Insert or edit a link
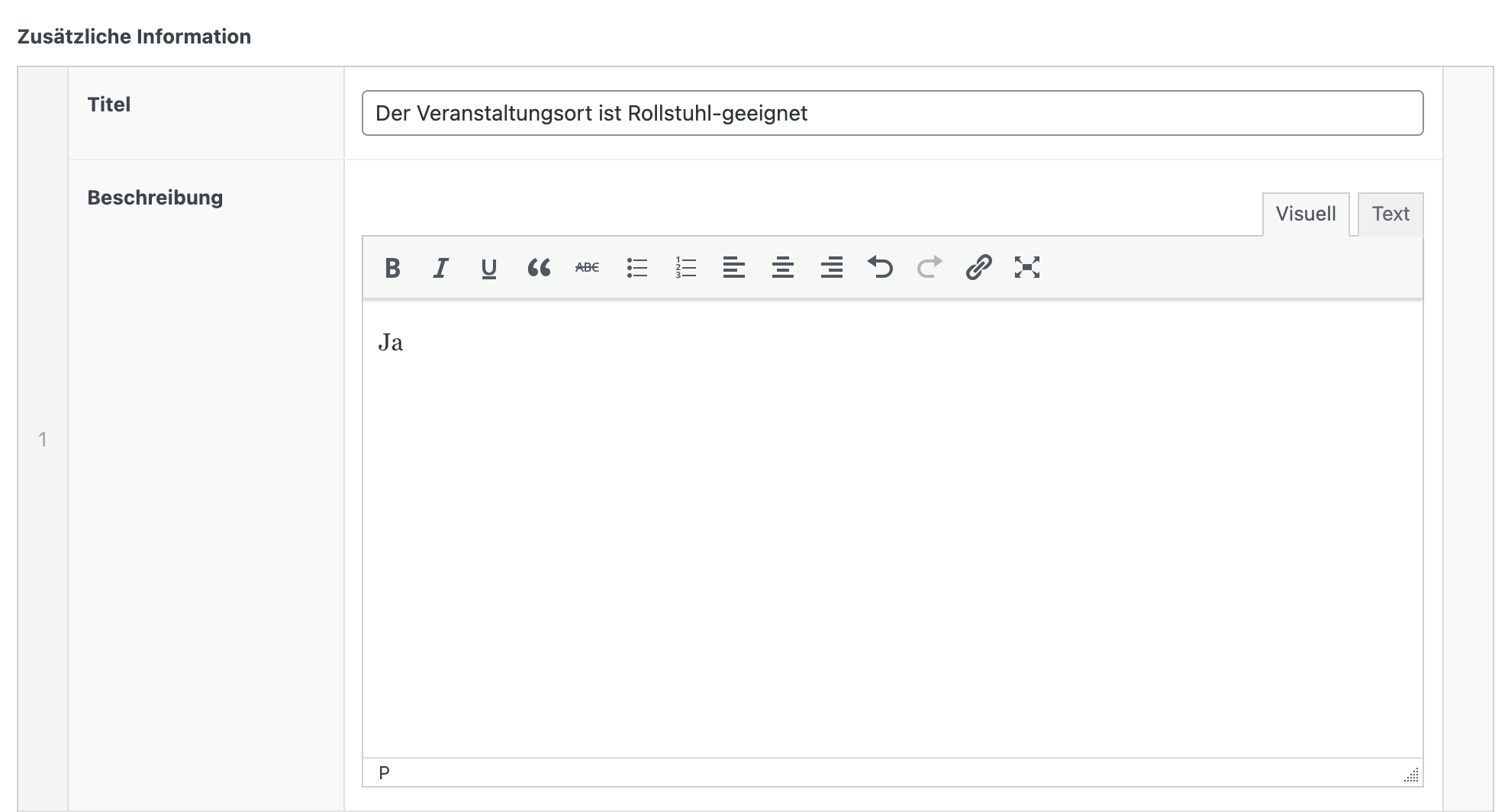This screenshot has width=1508, height=812. (x=978, y=268)
